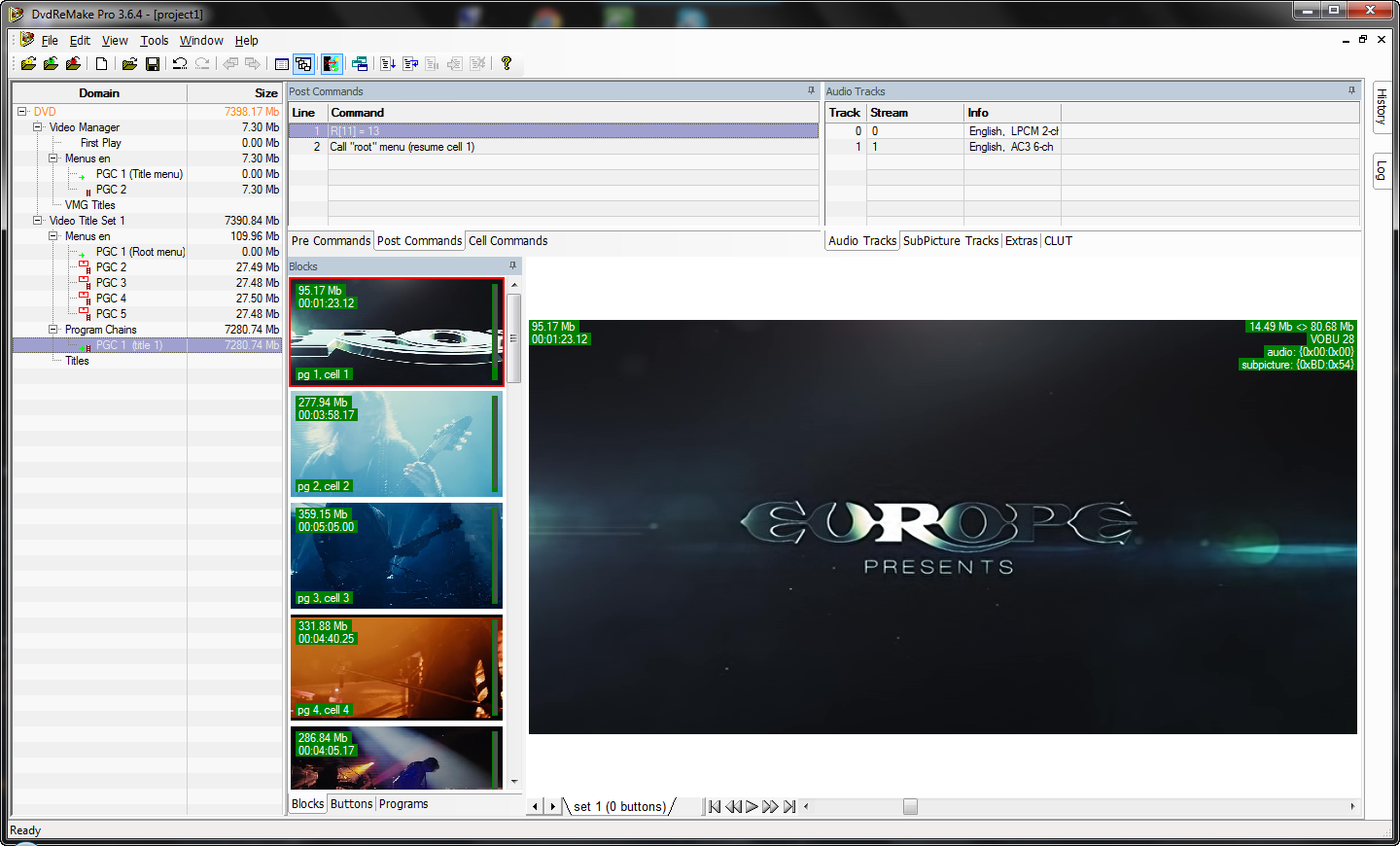Click the play button under the preview
The image size is (1400, 846).
[x=752, y=806]
